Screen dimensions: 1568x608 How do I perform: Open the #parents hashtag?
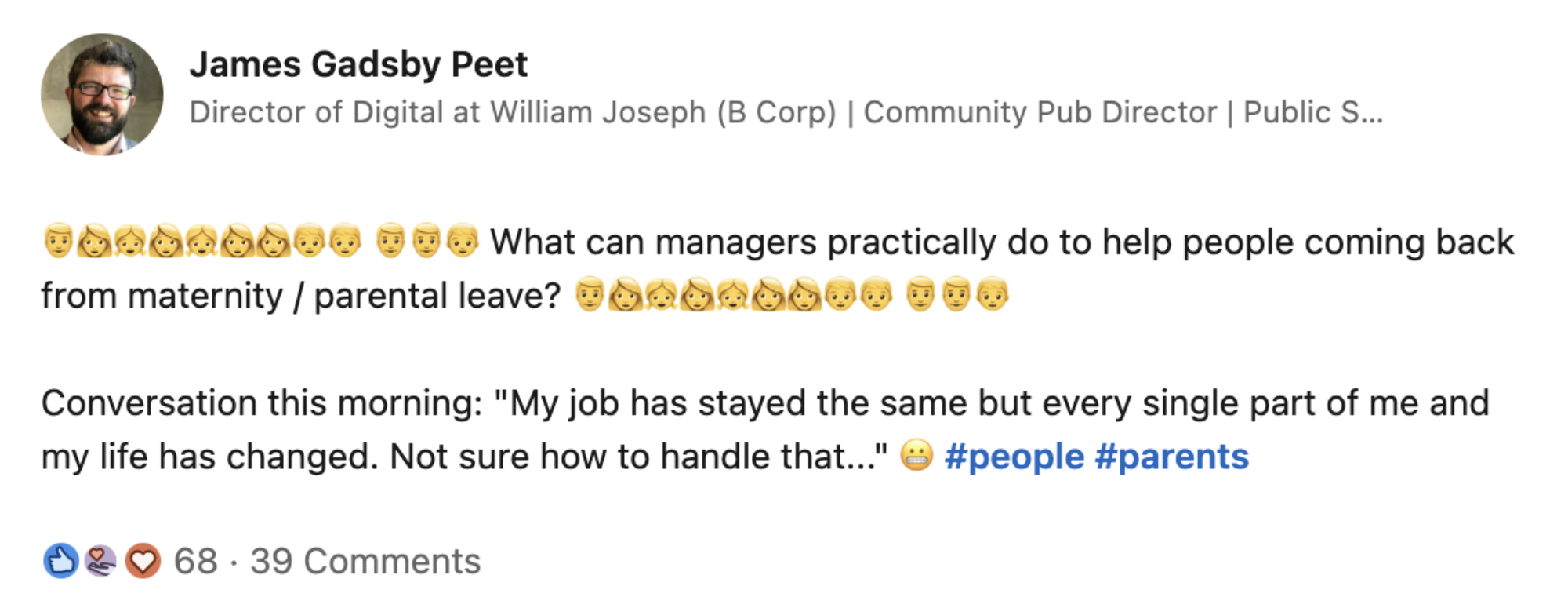[1171, 457]
